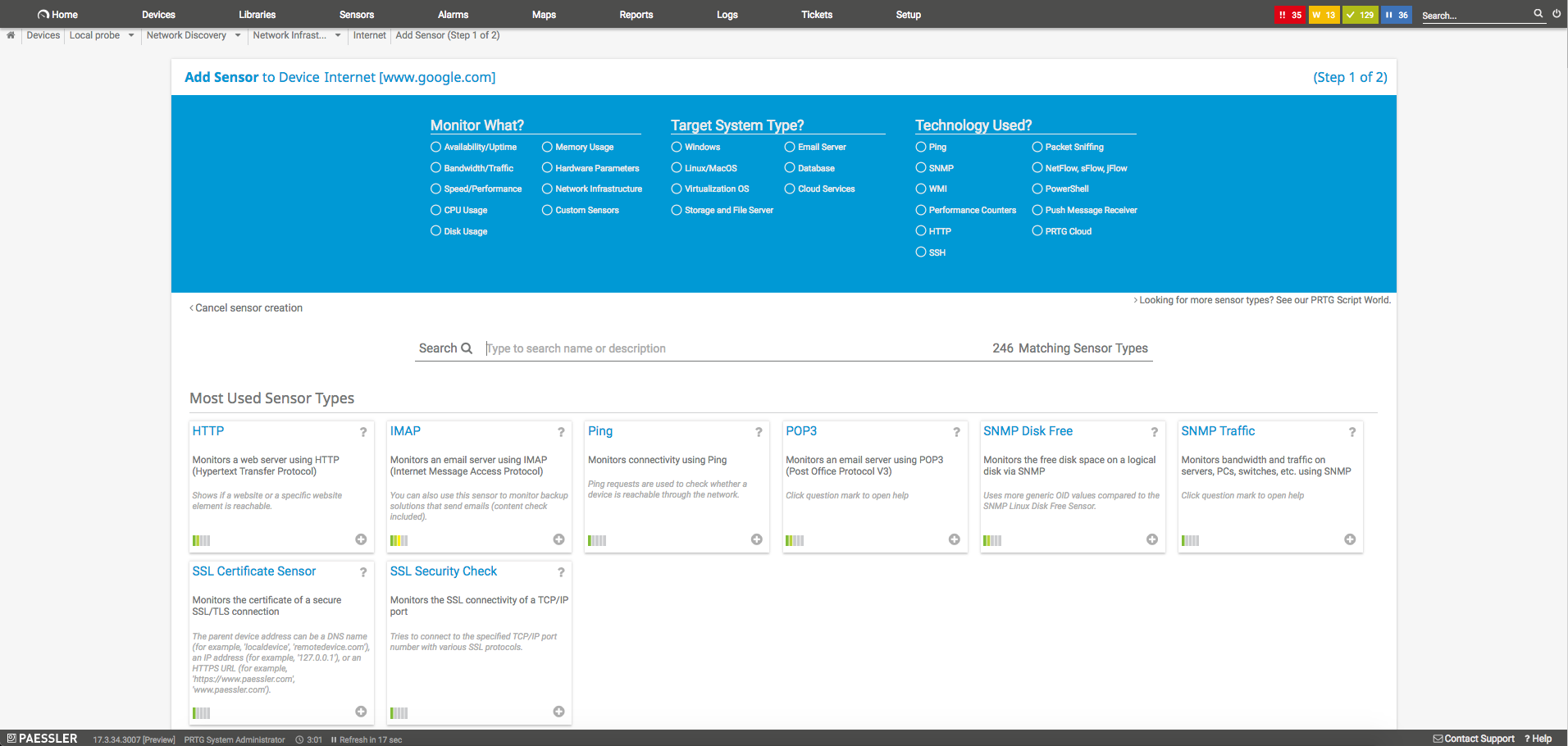The image size is (1568, 746).
Task: Click the home icon in the breadcrumb
Action: pos(11,35)
